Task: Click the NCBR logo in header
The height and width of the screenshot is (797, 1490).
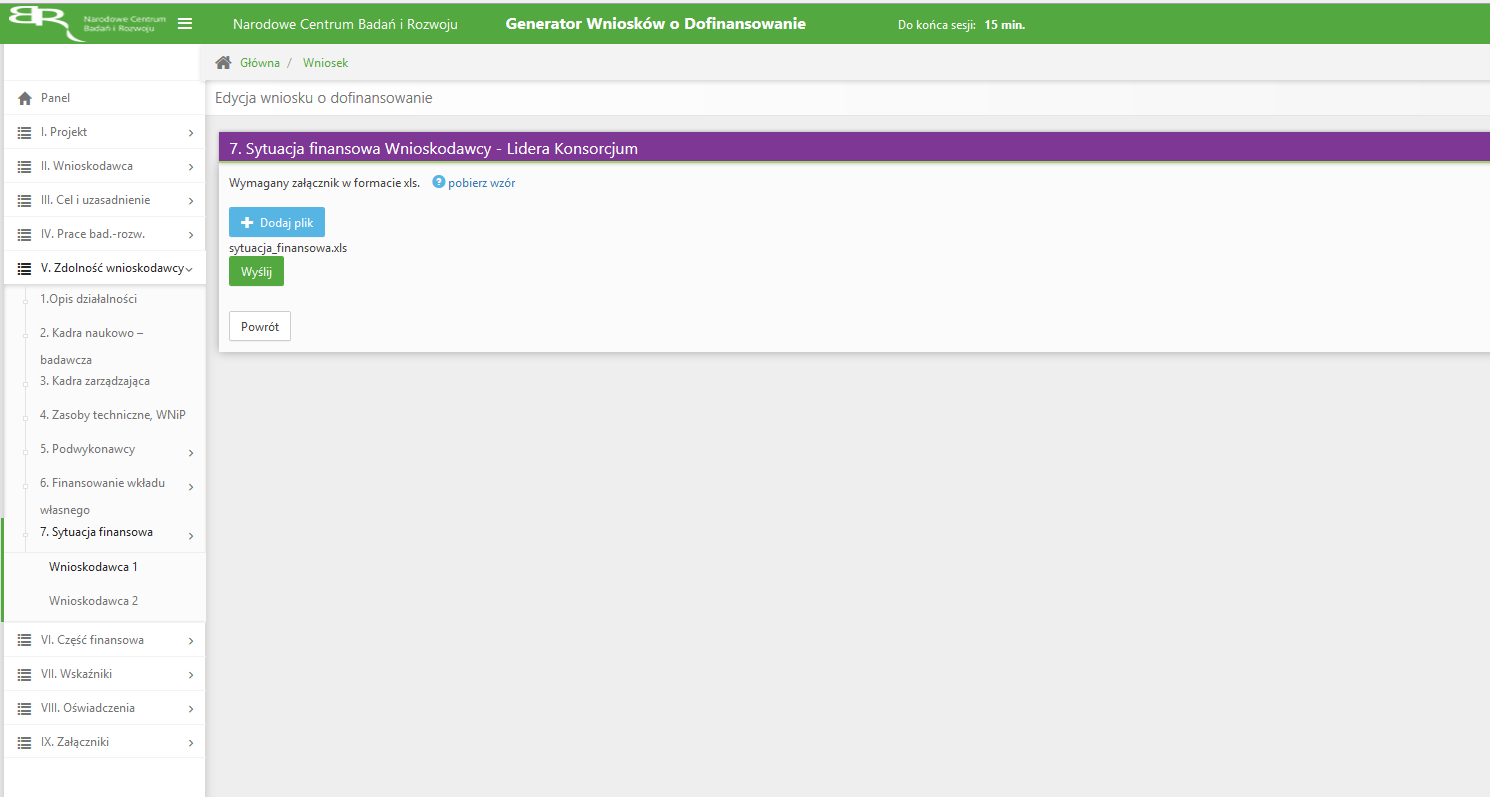Action: point(87,23)
